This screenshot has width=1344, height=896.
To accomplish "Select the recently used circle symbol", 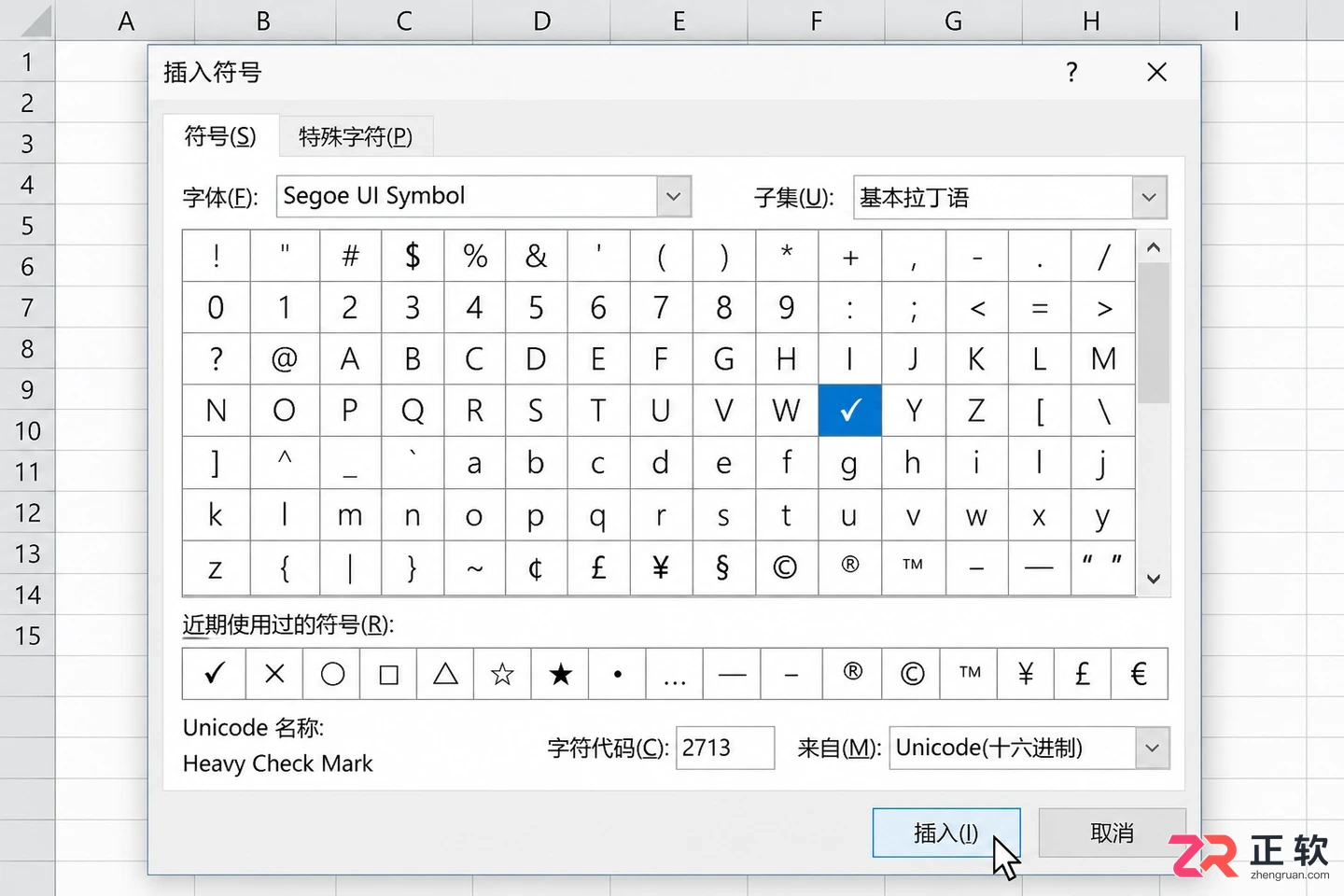I will pos(332,673).
